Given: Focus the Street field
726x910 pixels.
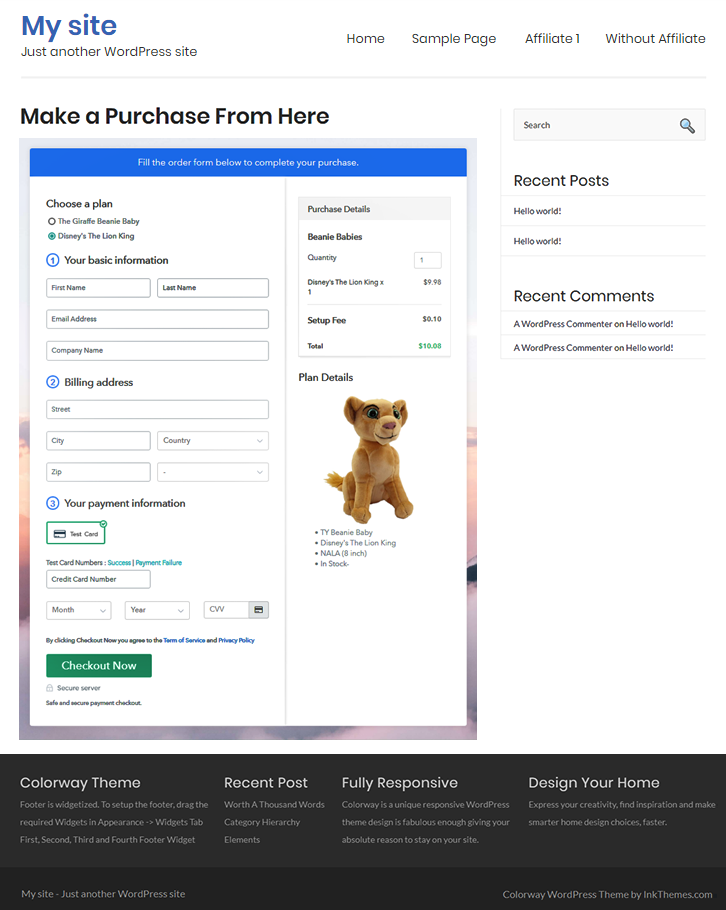Looking at the screenshot, I should point(157,409).
